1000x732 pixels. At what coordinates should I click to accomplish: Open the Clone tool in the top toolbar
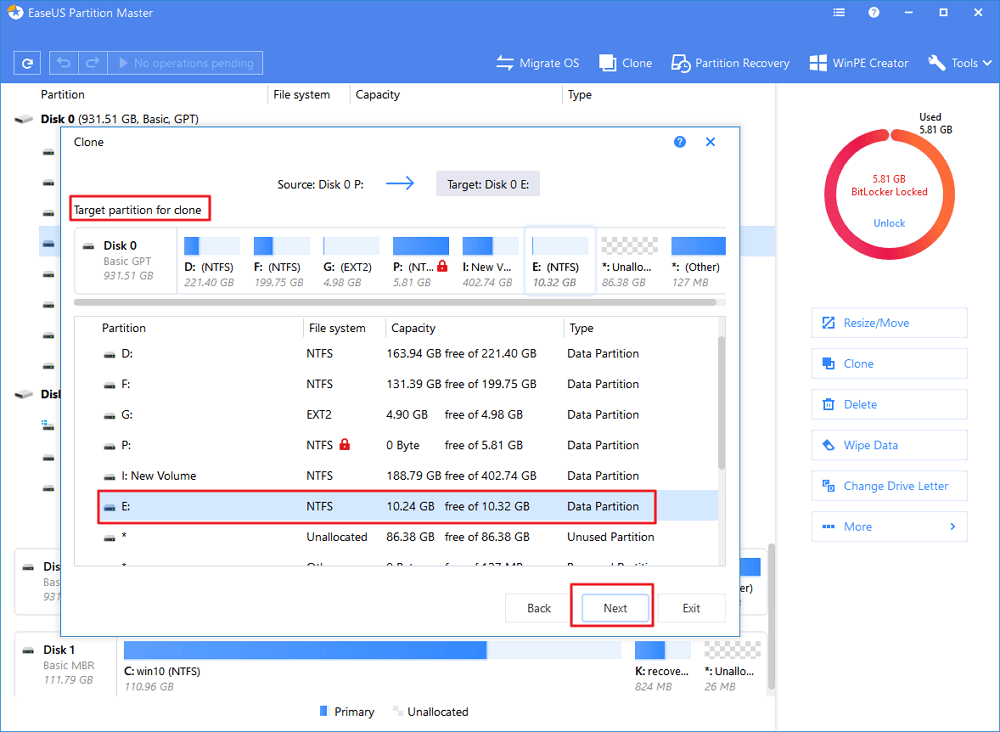[x=626, y=63]
